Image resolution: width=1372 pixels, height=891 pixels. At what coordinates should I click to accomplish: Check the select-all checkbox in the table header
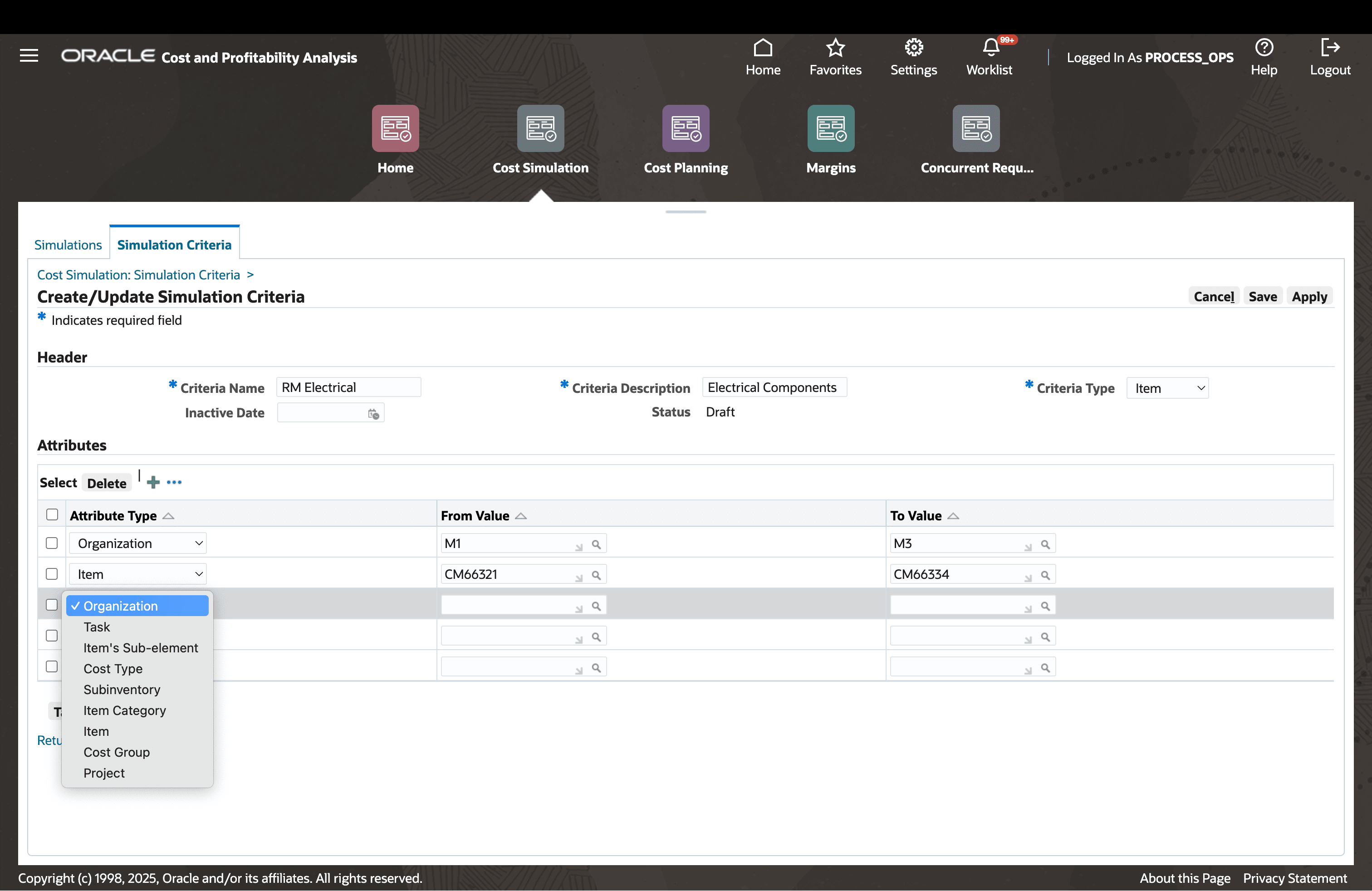[x=52, y=514]
